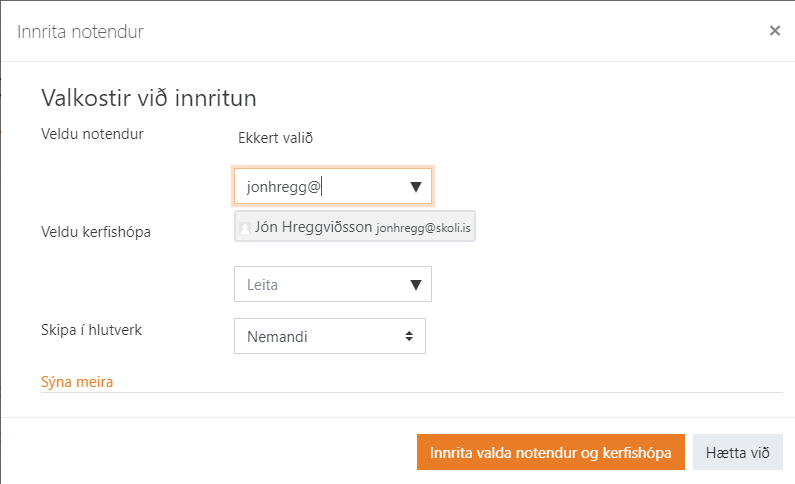Click Innrita valda notendur og kerfishópa button
The width and height of the screenshot is (795, 484).
[x=551, y=452]
